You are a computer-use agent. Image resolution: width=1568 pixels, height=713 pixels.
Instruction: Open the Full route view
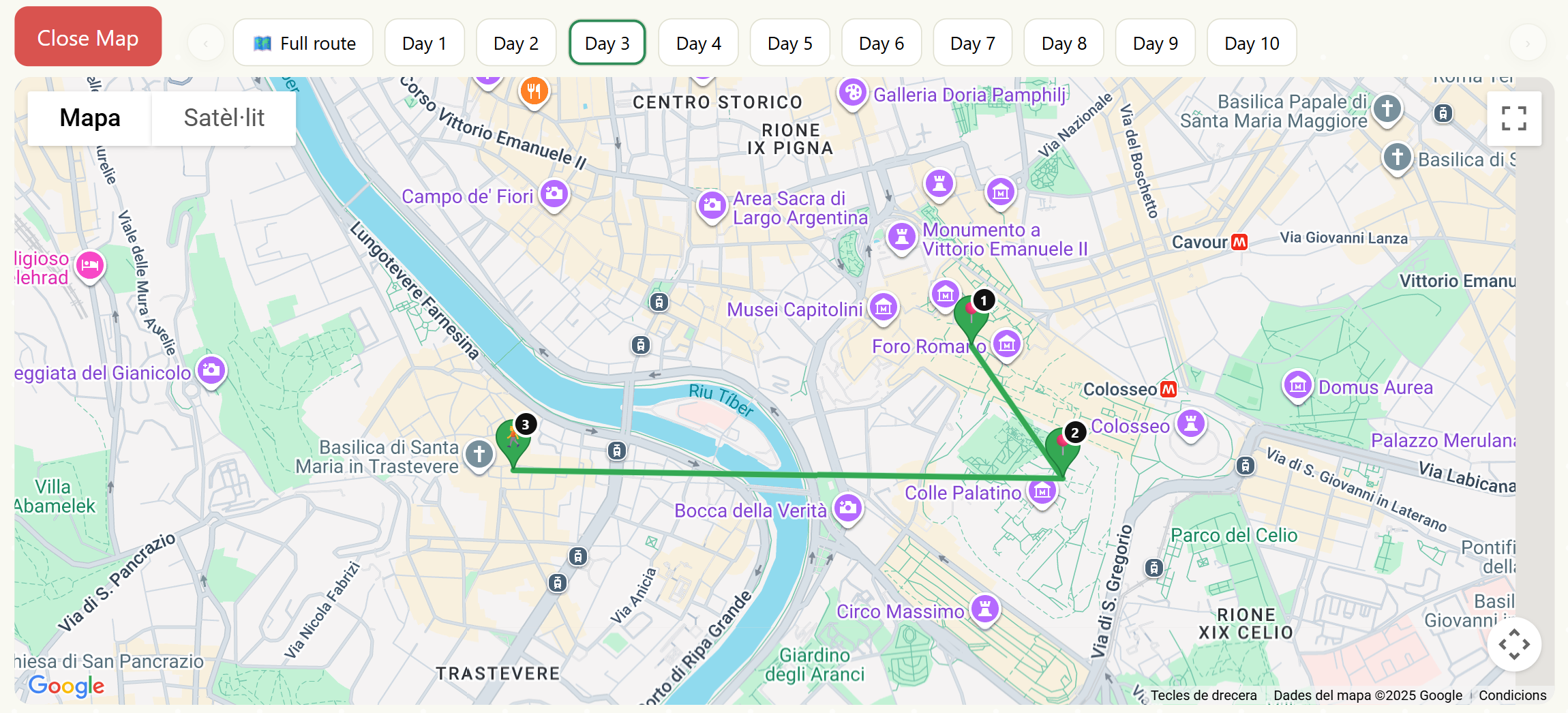[x=303, y=42]
